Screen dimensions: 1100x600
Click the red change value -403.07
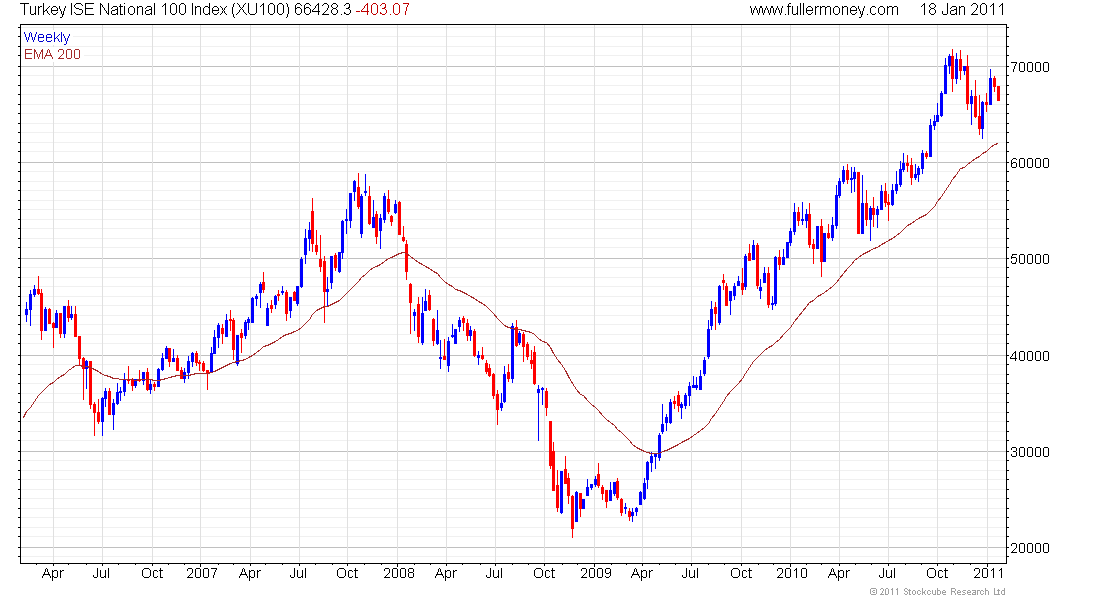coord(382,10)
